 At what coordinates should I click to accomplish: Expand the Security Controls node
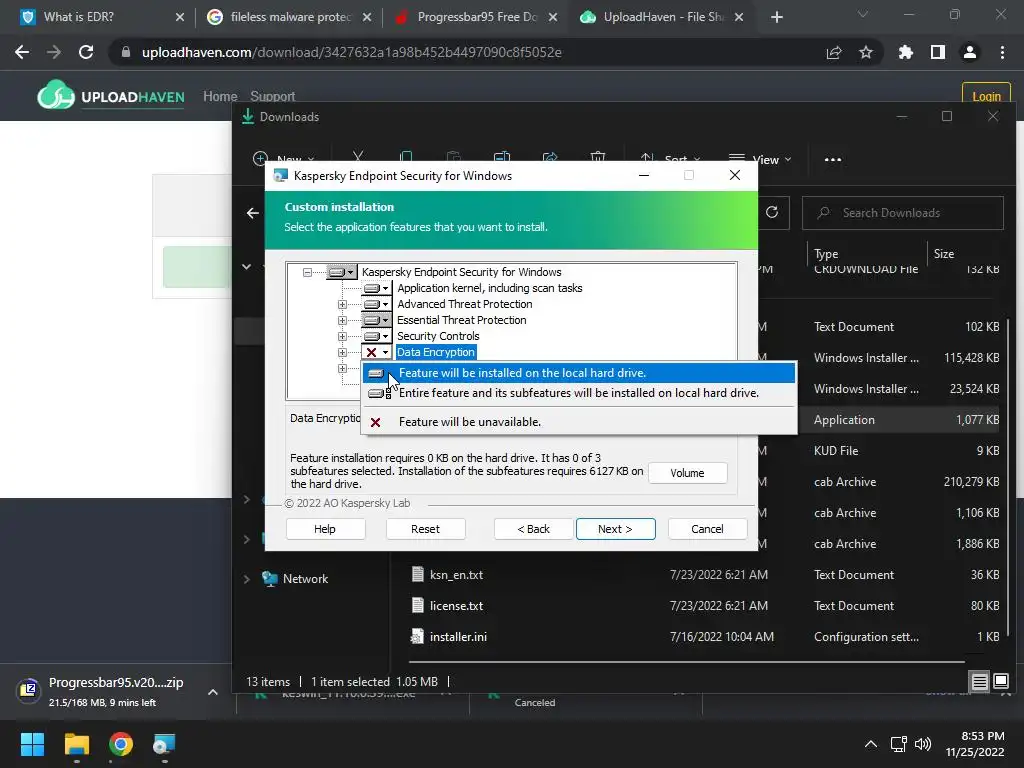pos(342,336)
